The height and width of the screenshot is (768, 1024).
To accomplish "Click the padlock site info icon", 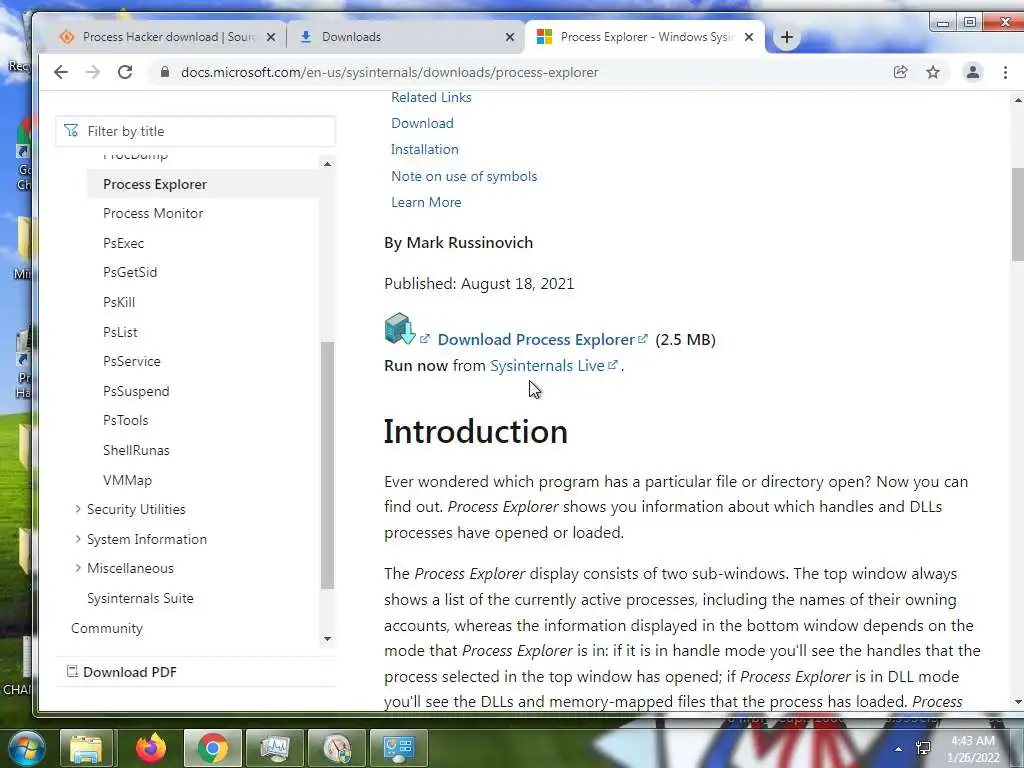I will point(165,72).
